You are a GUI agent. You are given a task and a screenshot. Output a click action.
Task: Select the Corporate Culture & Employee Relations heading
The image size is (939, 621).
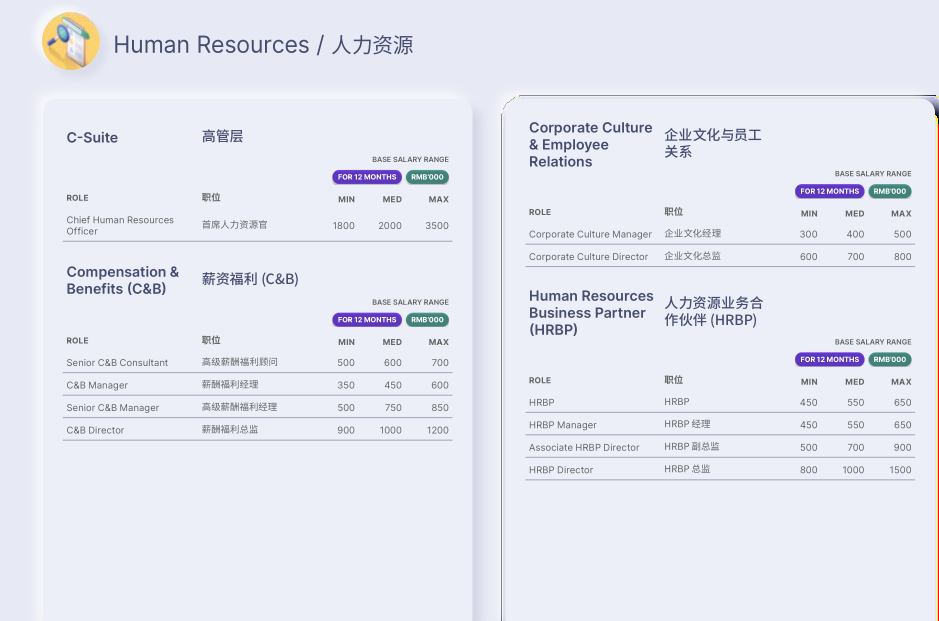(590, 145)
